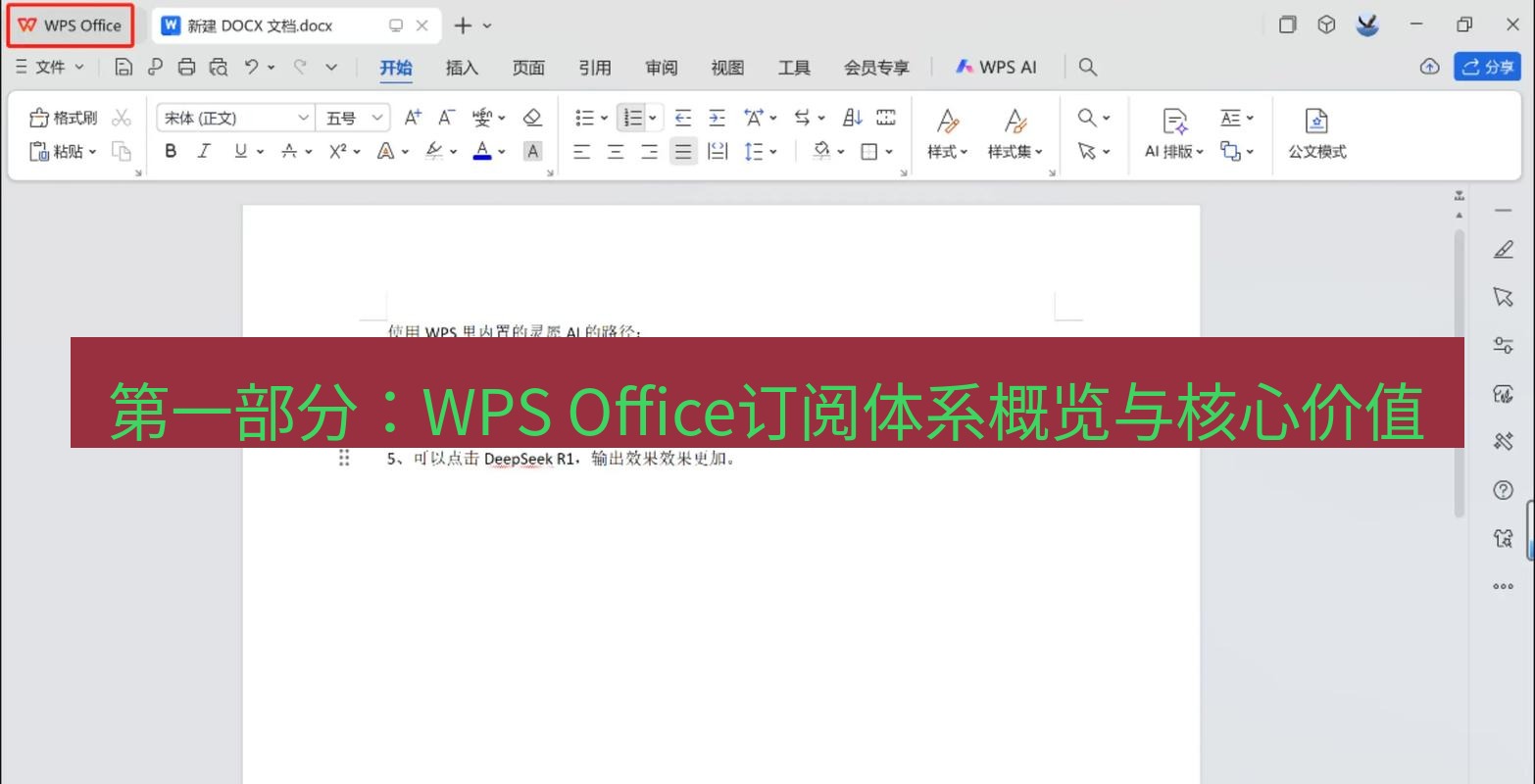Toggle Italic formatting
Viewport: 1535px width, 784px height.
[x=204, y=151]
